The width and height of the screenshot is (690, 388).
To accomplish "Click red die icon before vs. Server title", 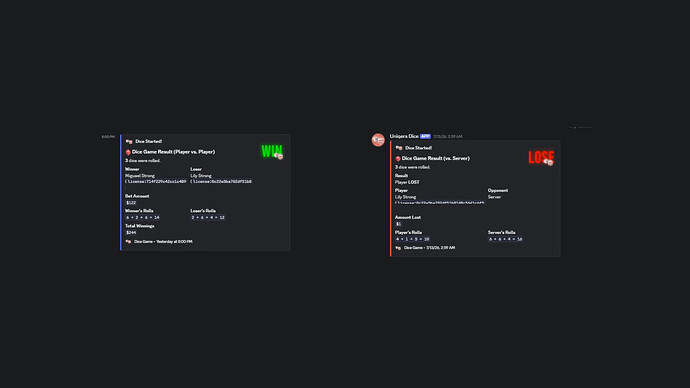I will (398, 158).
